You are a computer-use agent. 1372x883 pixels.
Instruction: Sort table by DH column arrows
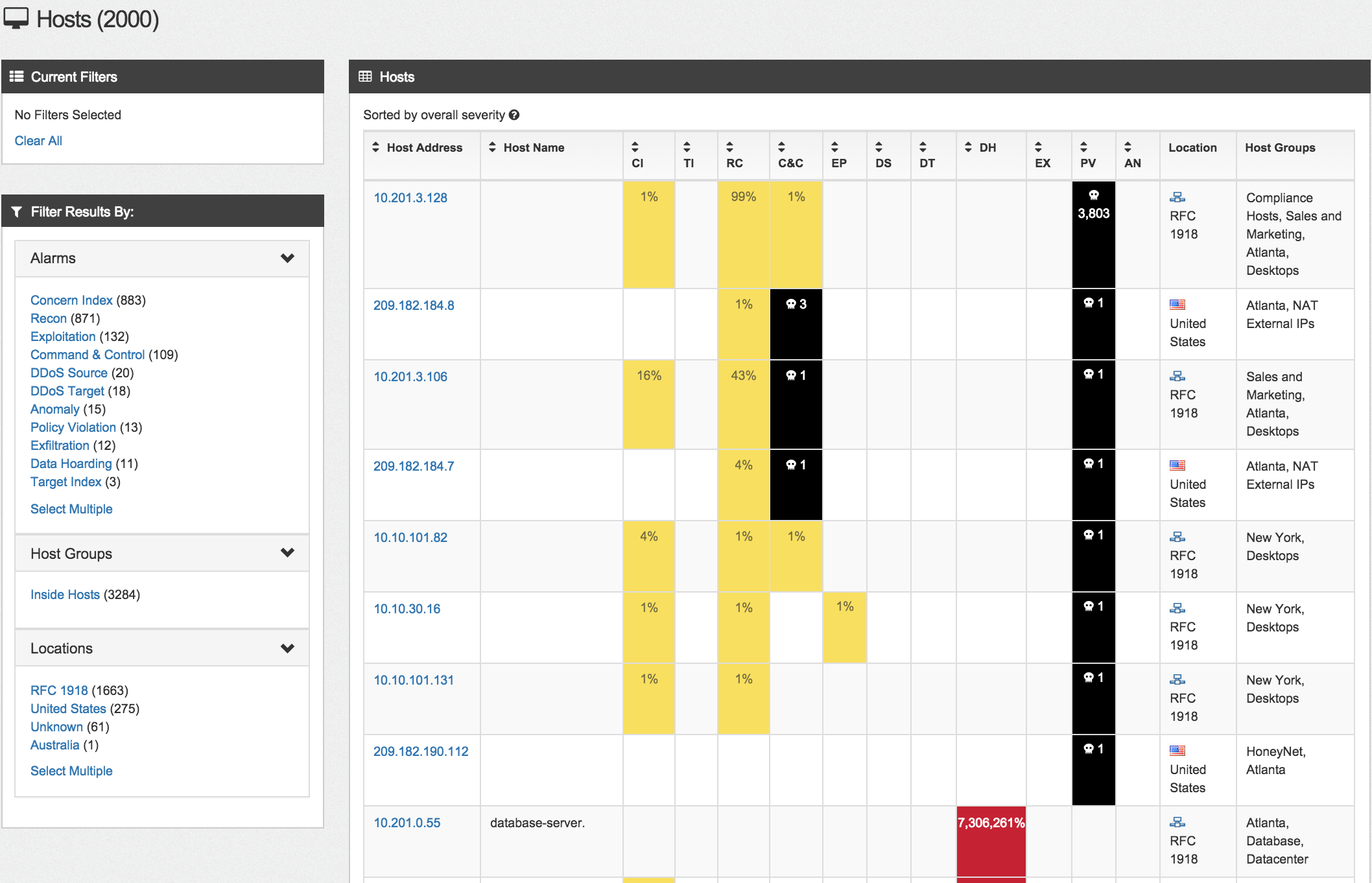pos(968,148)
